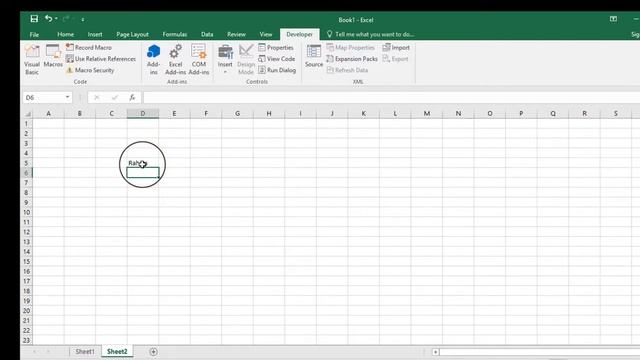Open the XML Source pane
Screen dimensions: 640x360
(313, 56)
